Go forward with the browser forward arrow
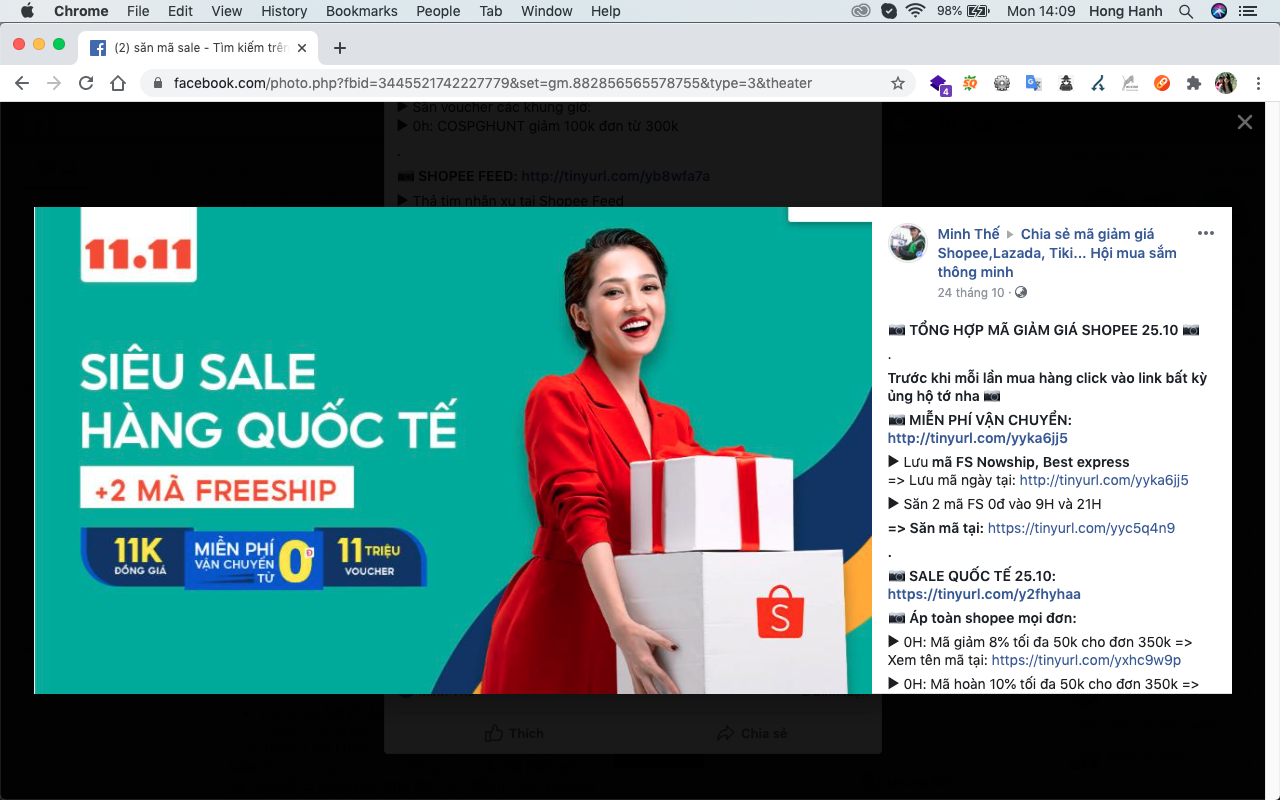 click(x=54, y=83)
